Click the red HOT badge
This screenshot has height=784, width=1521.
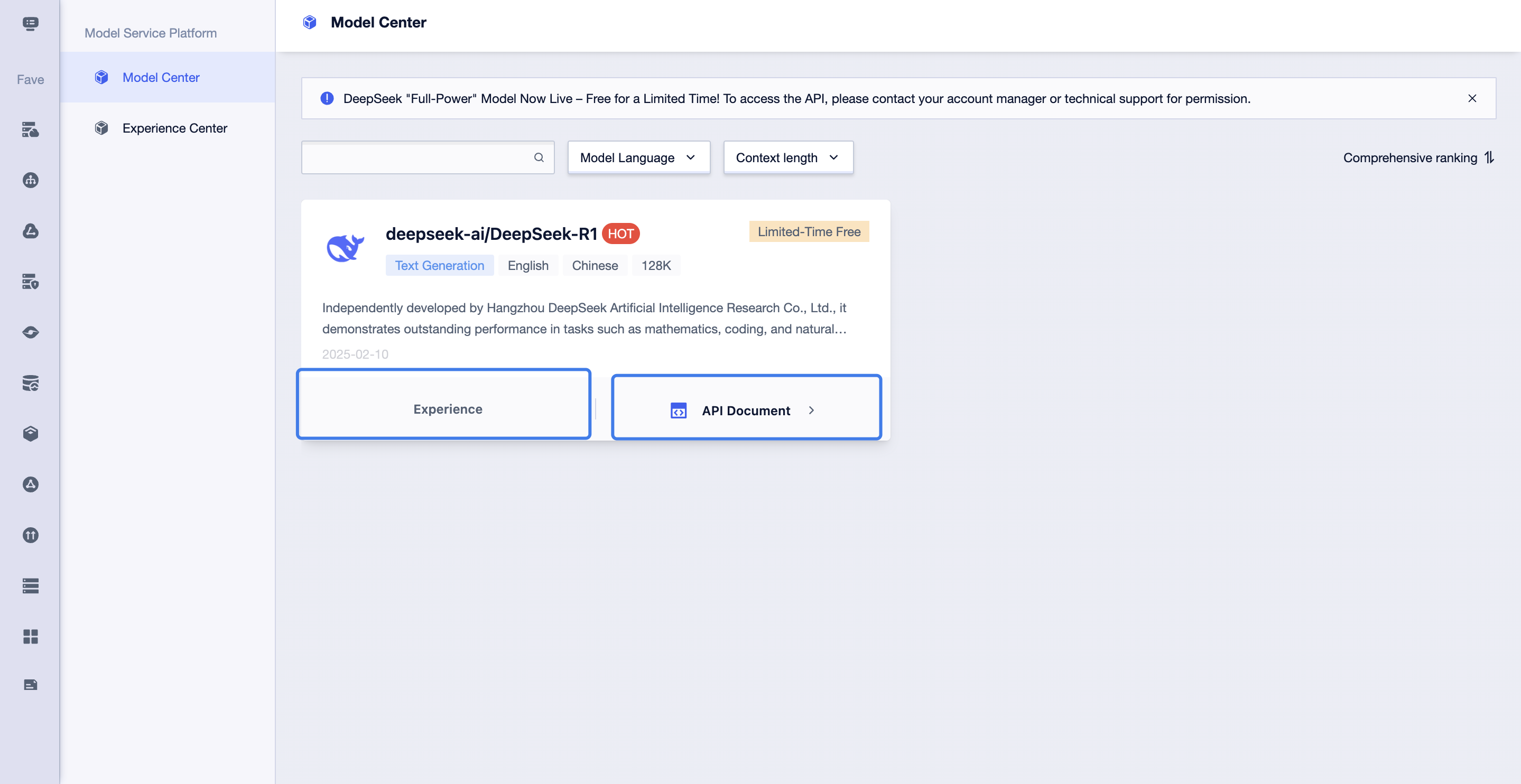pos(620,234)
